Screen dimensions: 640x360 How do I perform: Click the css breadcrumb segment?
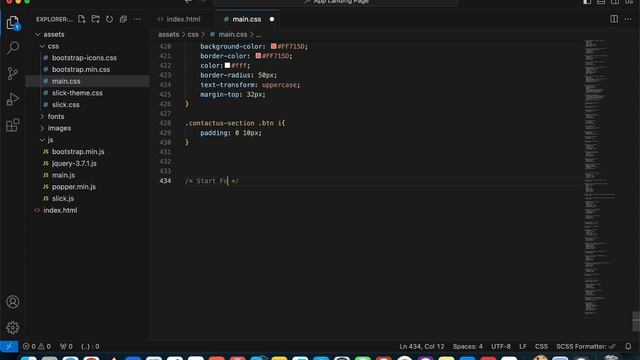click(x=193, y=34)
